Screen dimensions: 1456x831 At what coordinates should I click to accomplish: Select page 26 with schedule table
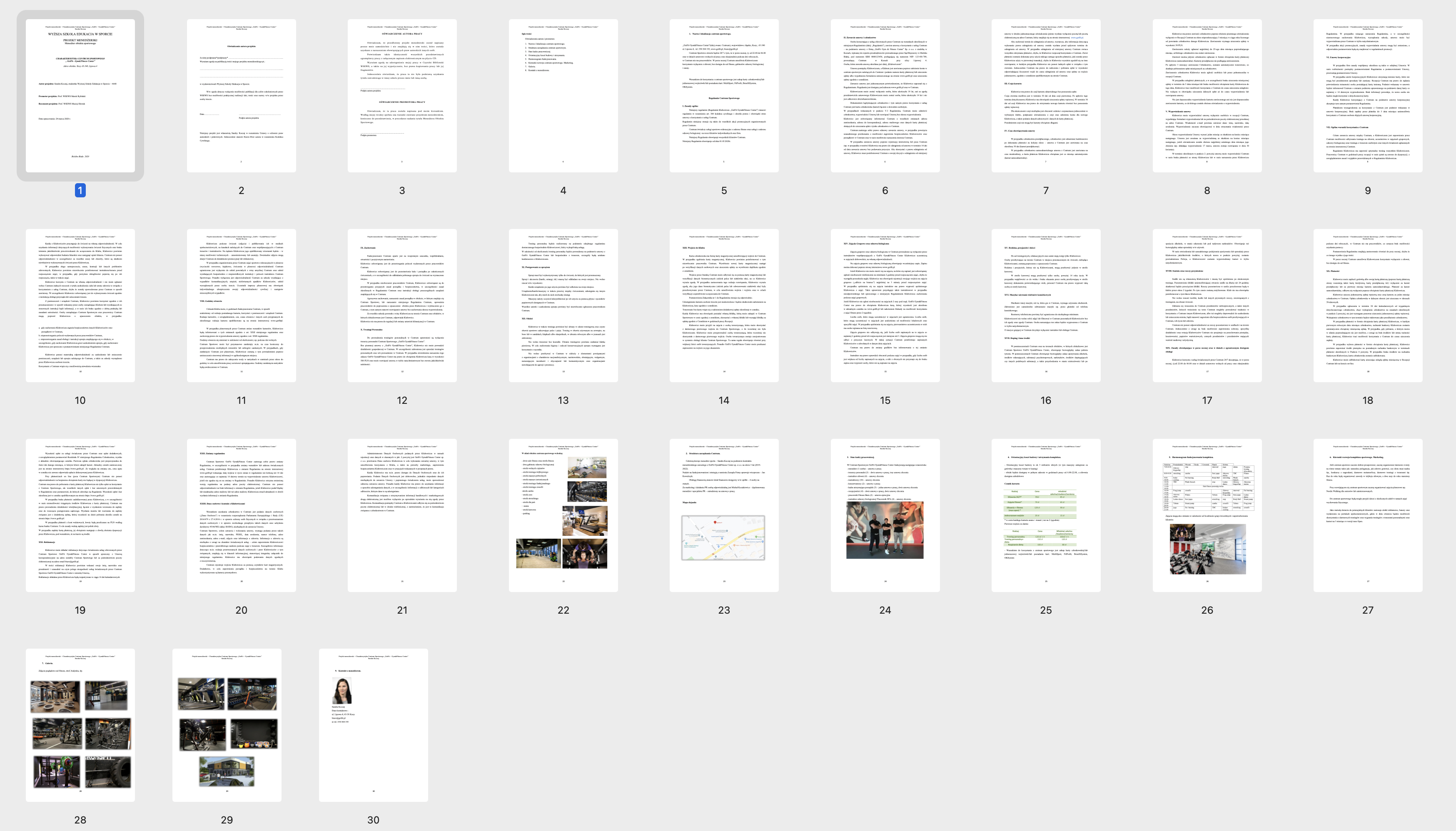coord(1207,515)
